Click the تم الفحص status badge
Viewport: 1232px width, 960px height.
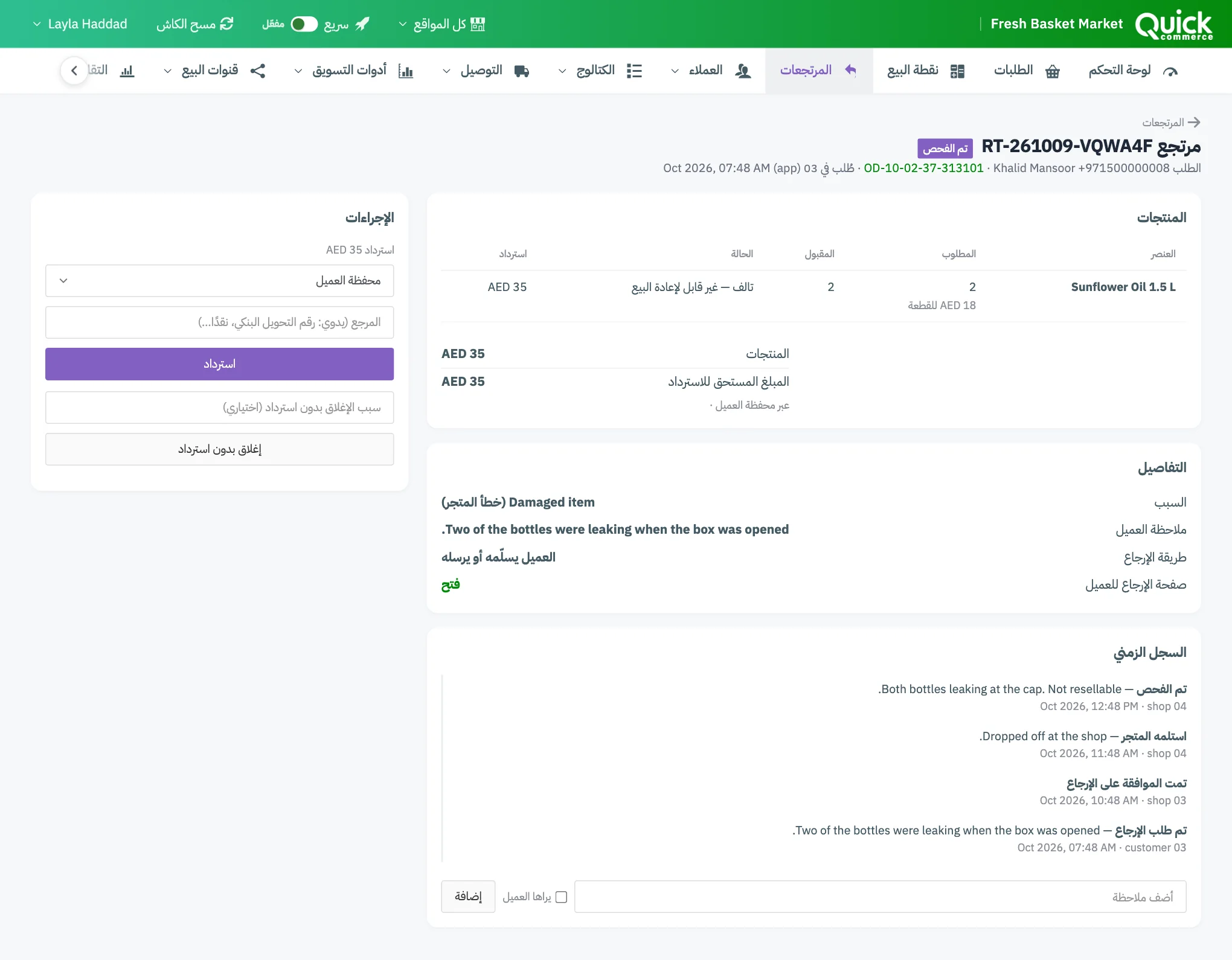pos(945,149)
